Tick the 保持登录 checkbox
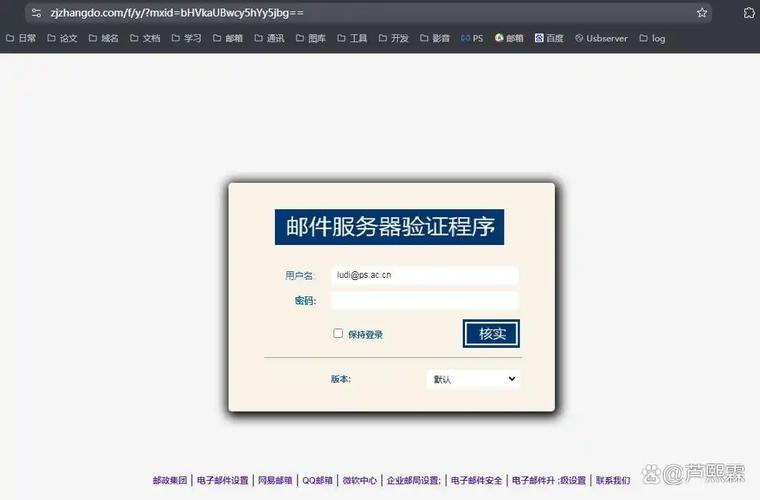This screenshot has width=760, height=500. tap(338, 333)
